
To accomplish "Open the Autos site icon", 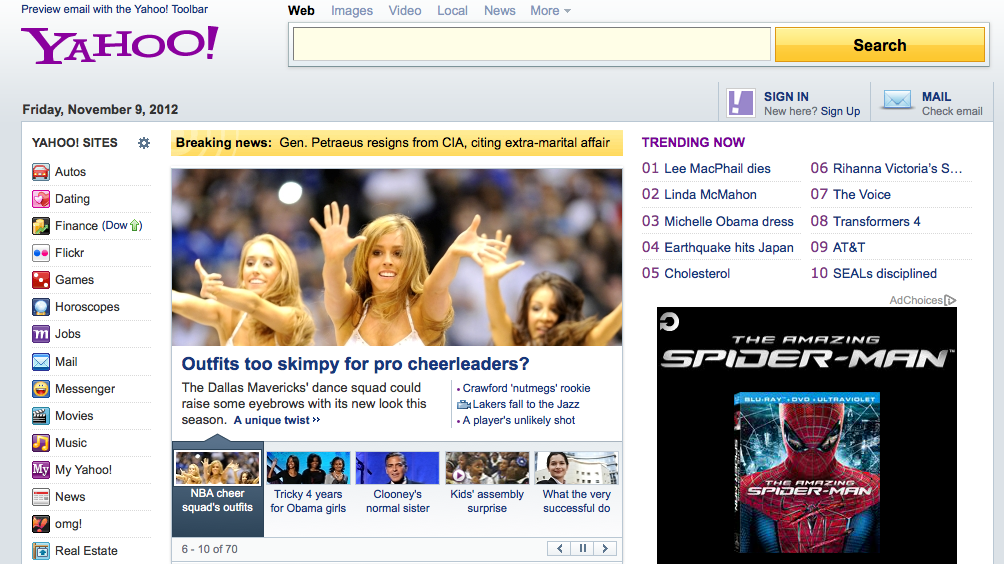I will [x=41, y=172].
